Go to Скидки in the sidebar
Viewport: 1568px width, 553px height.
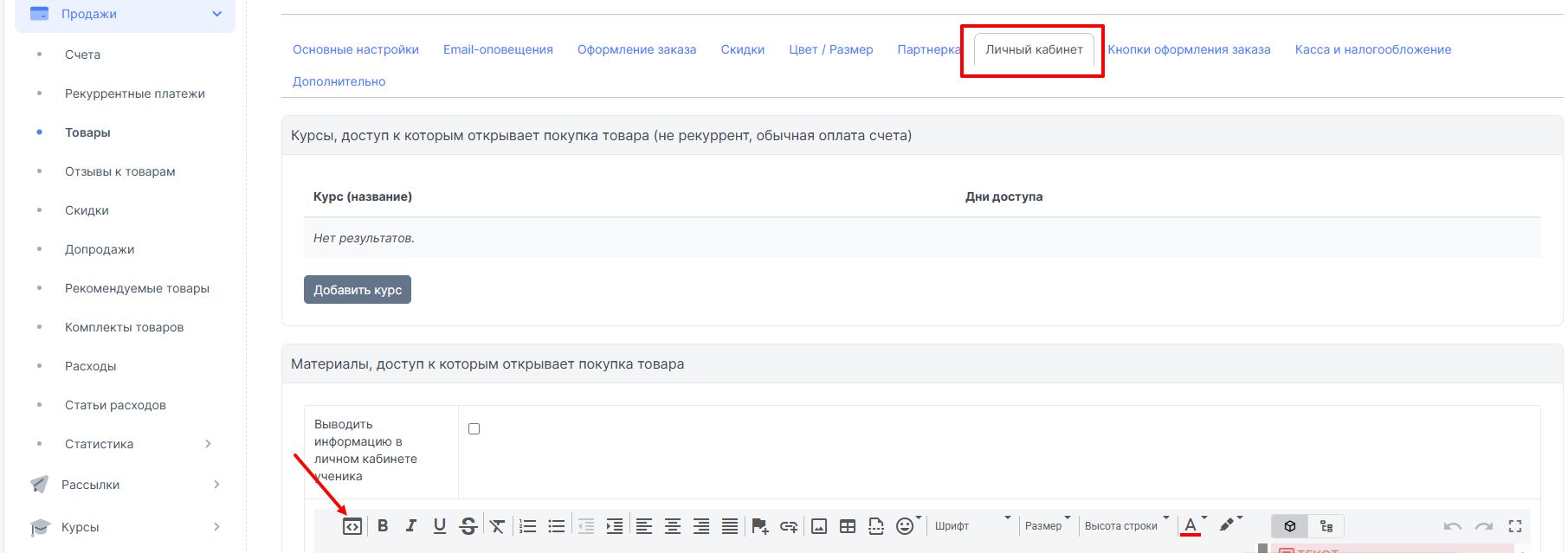(x=87, y=210)
